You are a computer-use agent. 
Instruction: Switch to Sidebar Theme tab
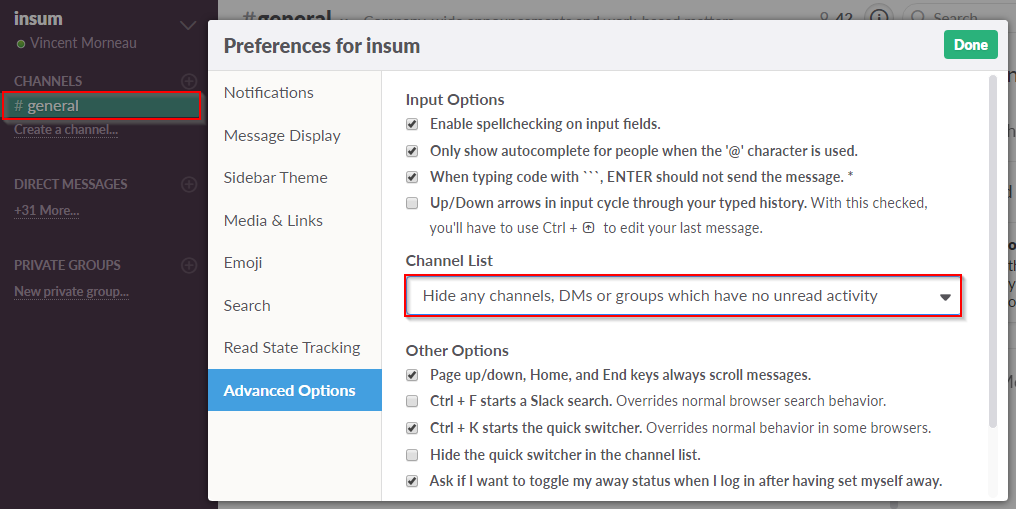coord(276,178)
